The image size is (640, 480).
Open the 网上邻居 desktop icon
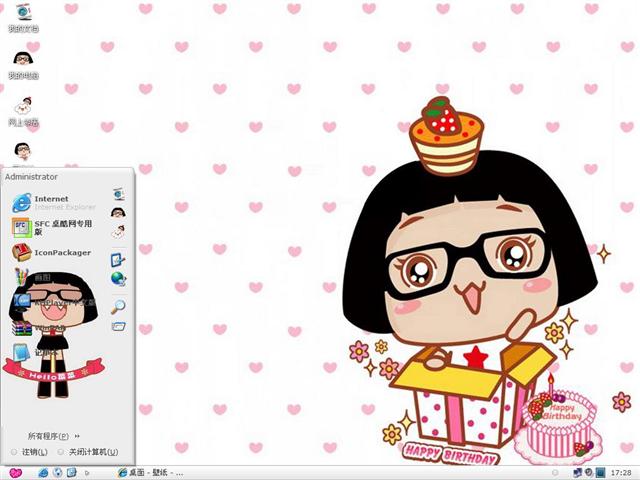[x=22, y=110]
